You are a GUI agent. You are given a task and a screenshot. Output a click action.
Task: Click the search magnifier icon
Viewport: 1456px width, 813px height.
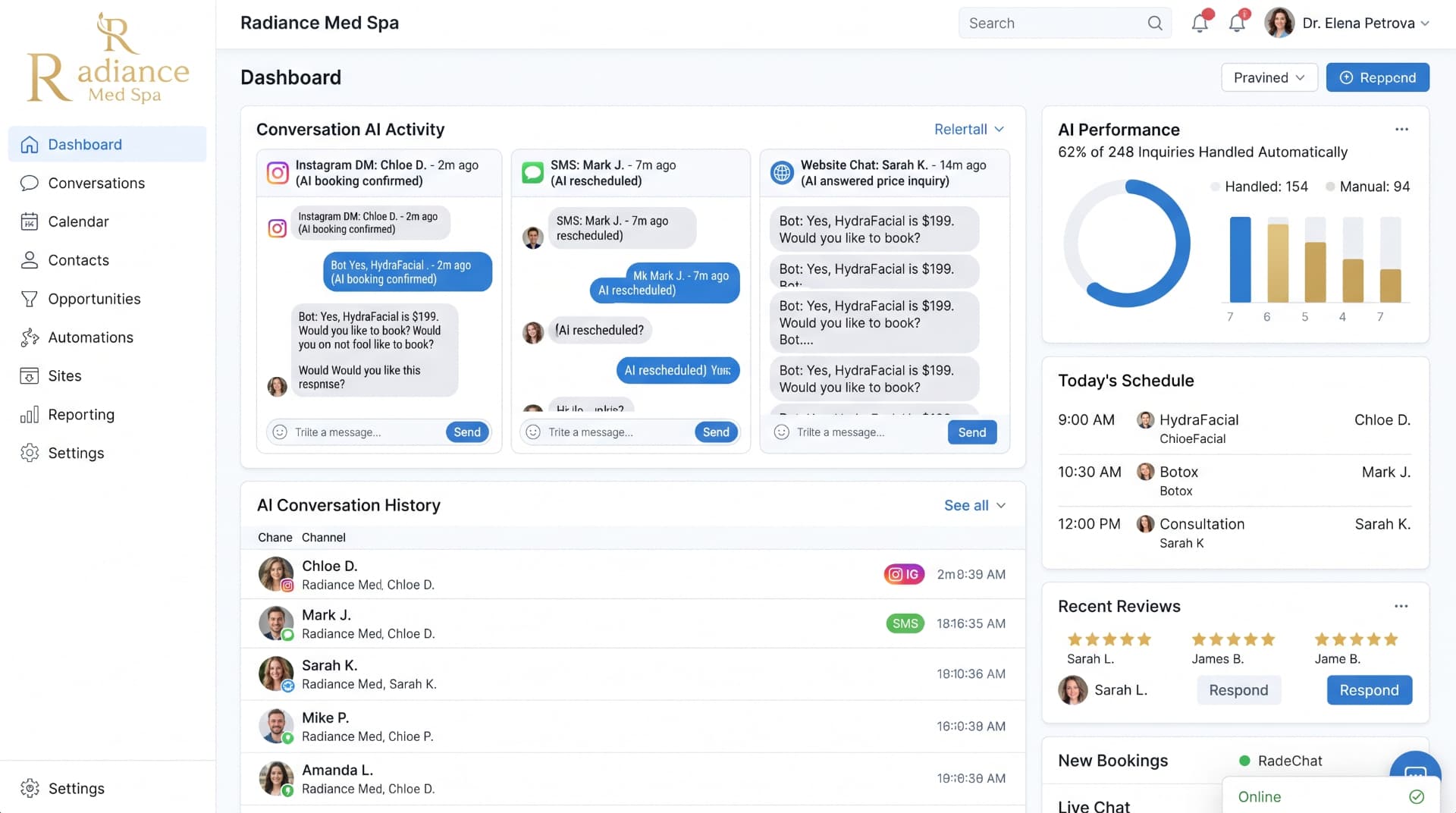coord(1155,23)
